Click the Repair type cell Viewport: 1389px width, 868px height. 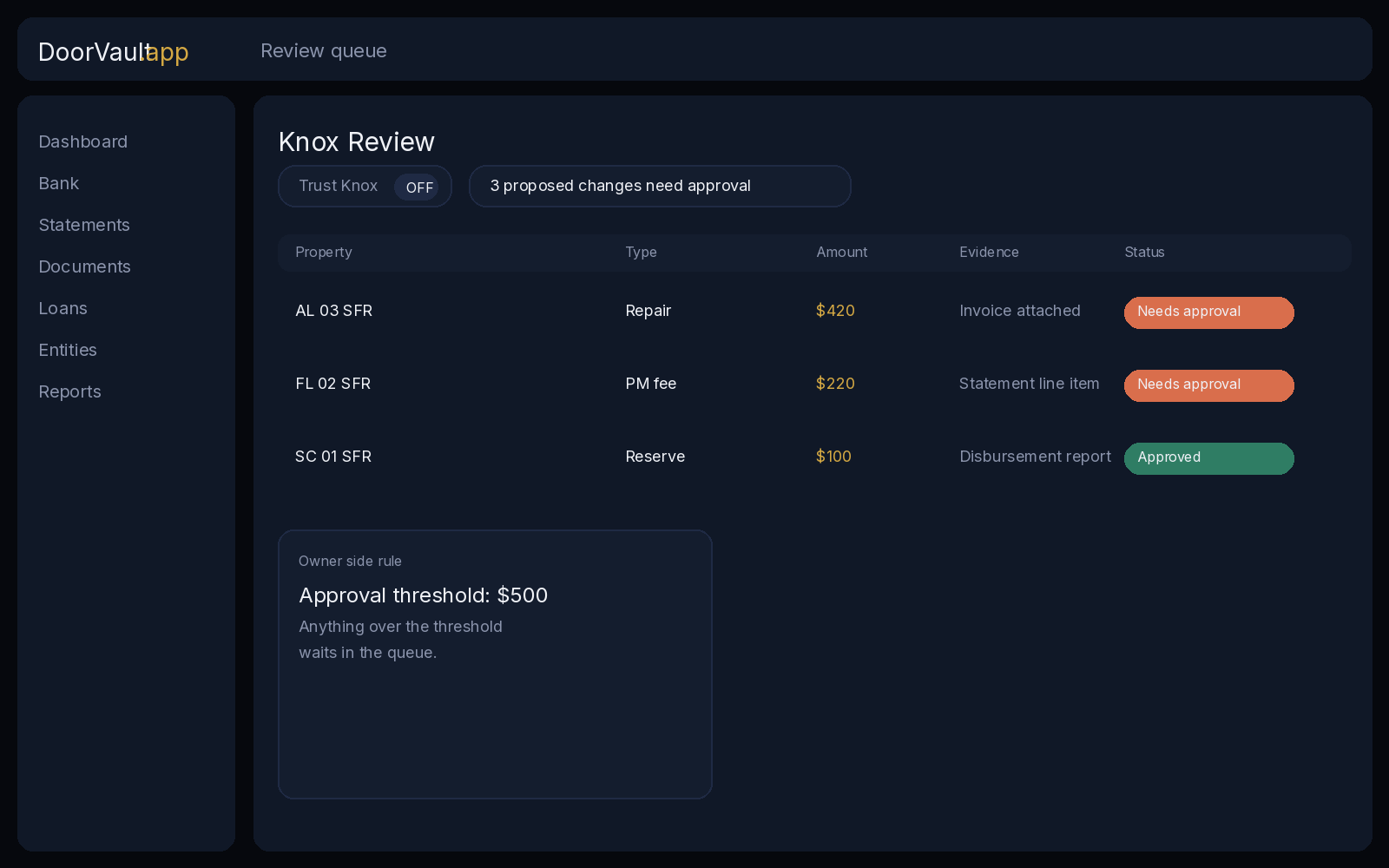point(648,311)
